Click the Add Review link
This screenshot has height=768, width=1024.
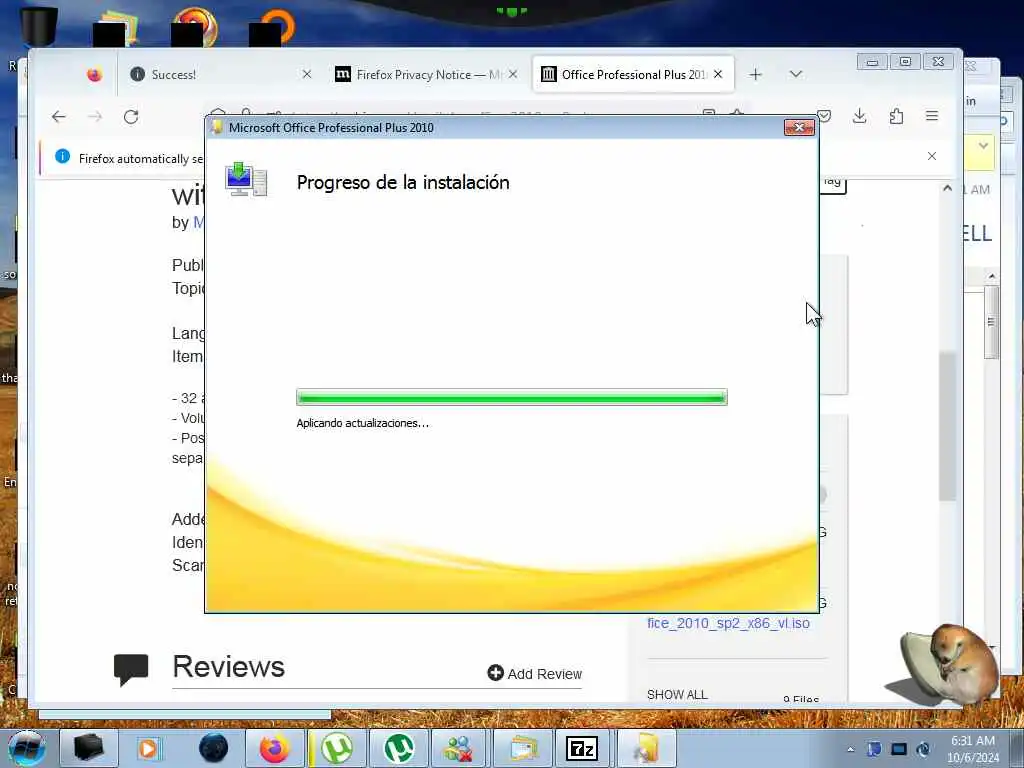535,673
